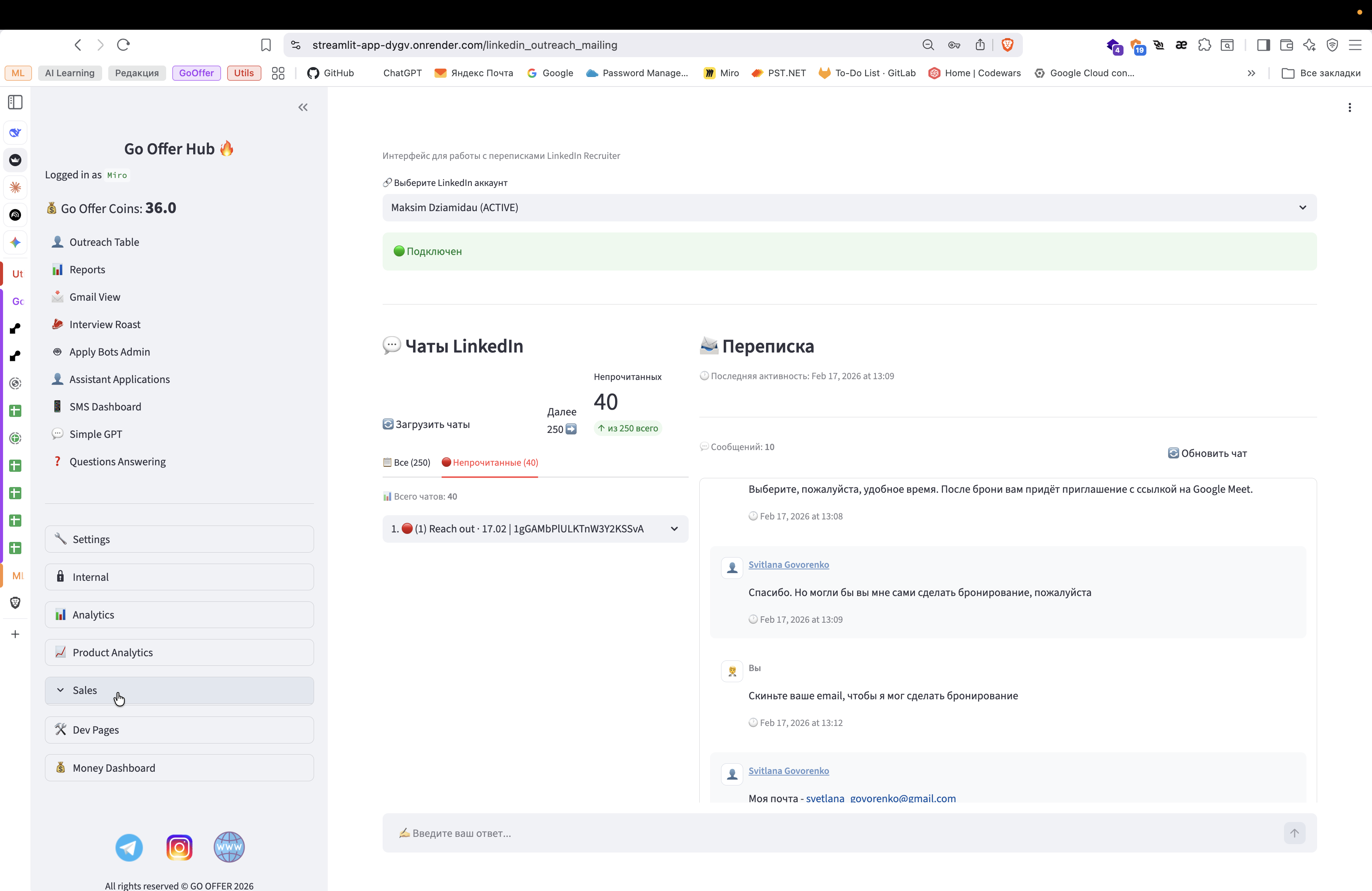
Task: Click the reply message input field
Action: point(830,833)
